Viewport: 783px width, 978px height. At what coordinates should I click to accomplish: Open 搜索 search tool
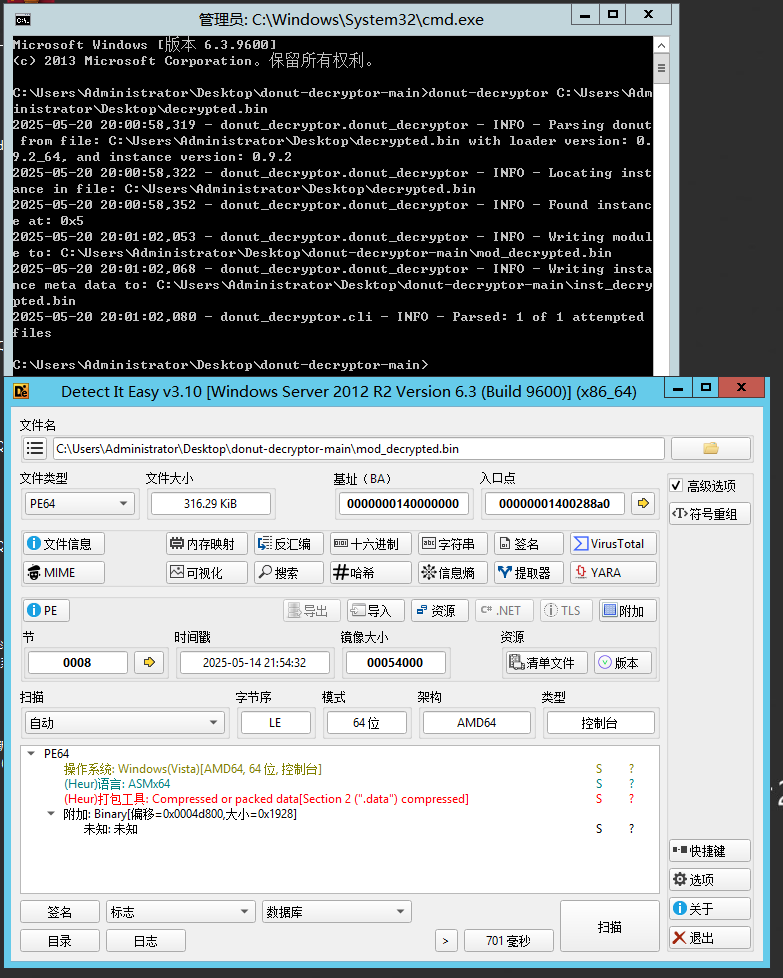click(x=289, y=573)
